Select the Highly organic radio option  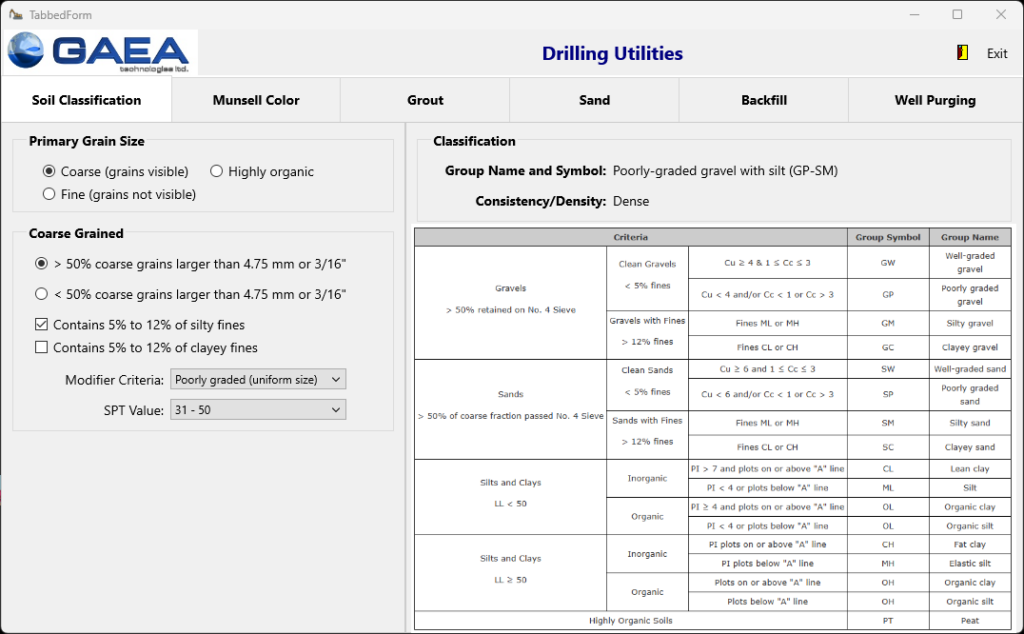coord(217,172)
